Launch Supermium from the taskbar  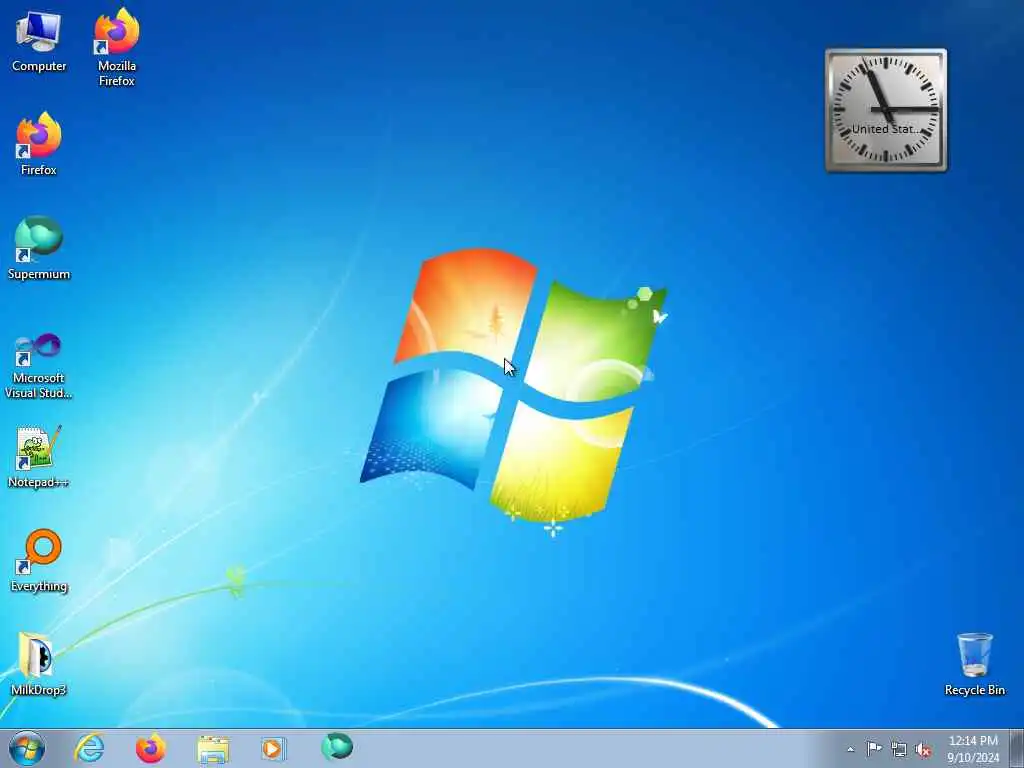click(336, 748)
